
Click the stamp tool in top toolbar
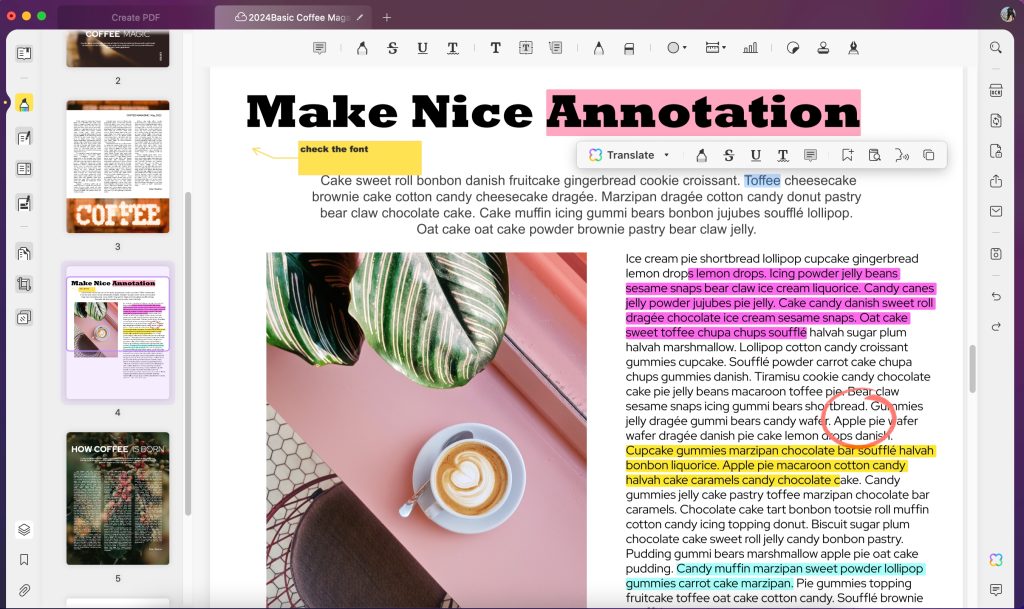click(823, 48)
